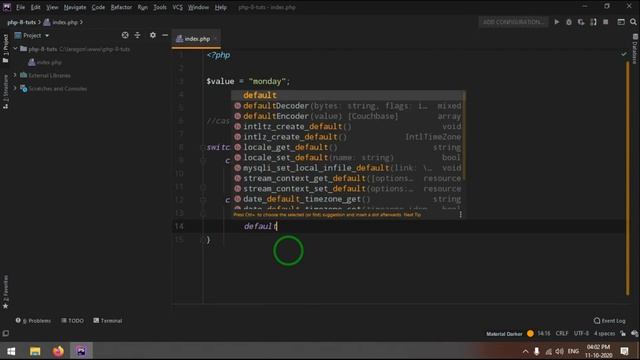Click the volume icon in system tray
Image resolution: width=640 pixels, height=360 pixels.
560,351
